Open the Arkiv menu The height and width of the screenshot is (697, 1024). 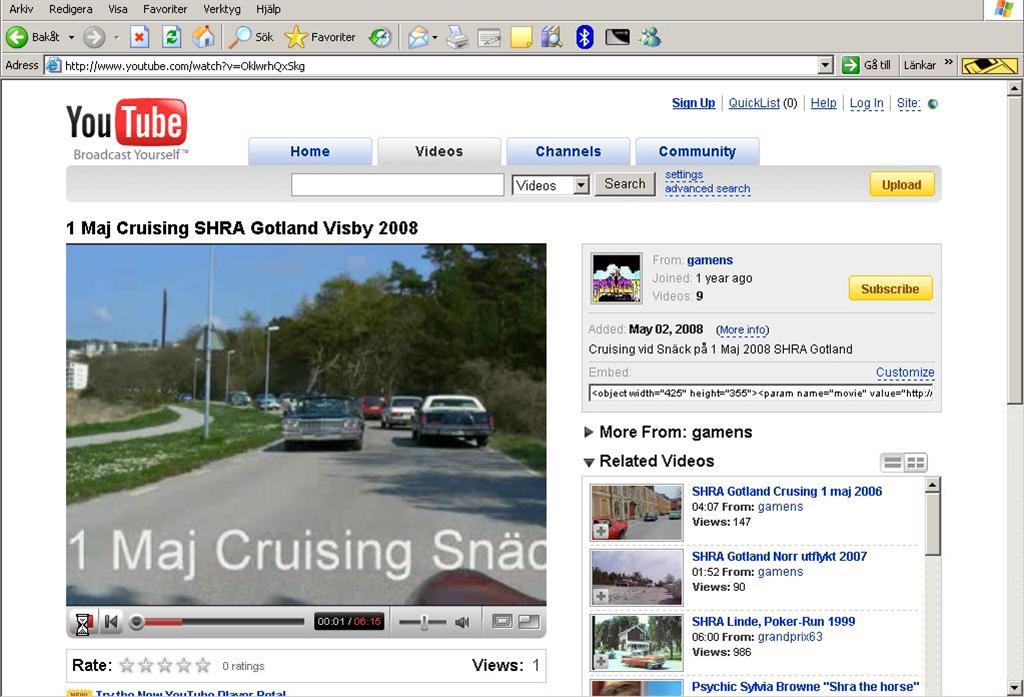click(21, 9)
